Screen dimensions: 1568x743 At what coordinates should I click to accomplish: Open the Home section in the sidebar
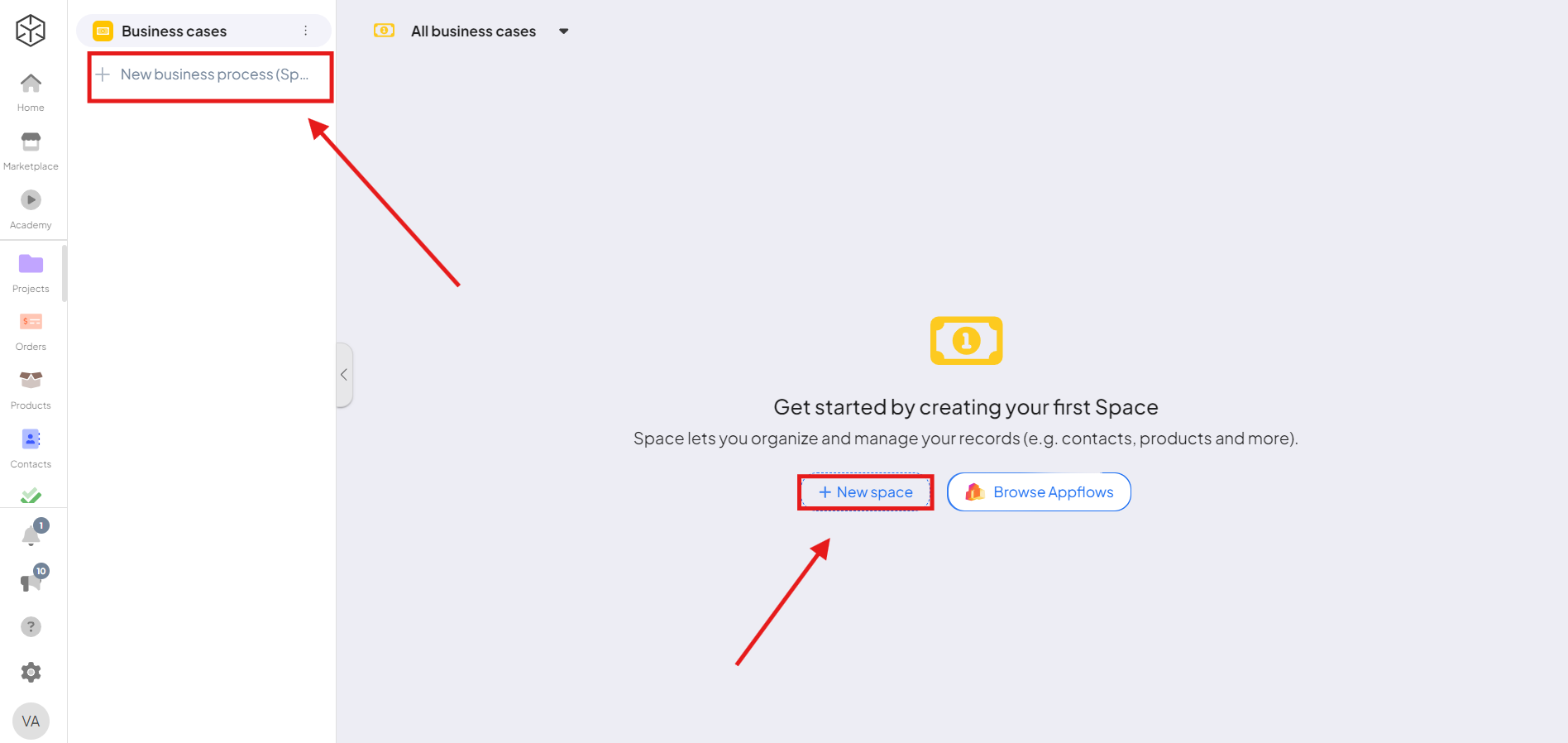[x=31, y=92]
